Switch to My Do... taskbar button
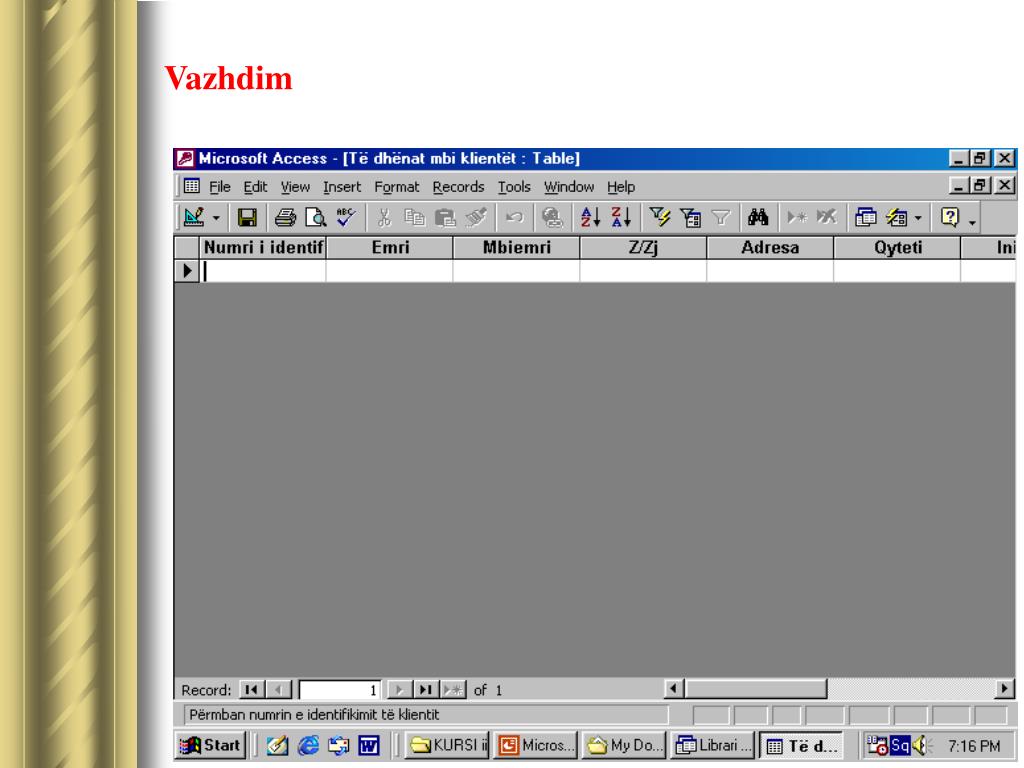This screenshot has height=768, width=1024. point(623,745)
